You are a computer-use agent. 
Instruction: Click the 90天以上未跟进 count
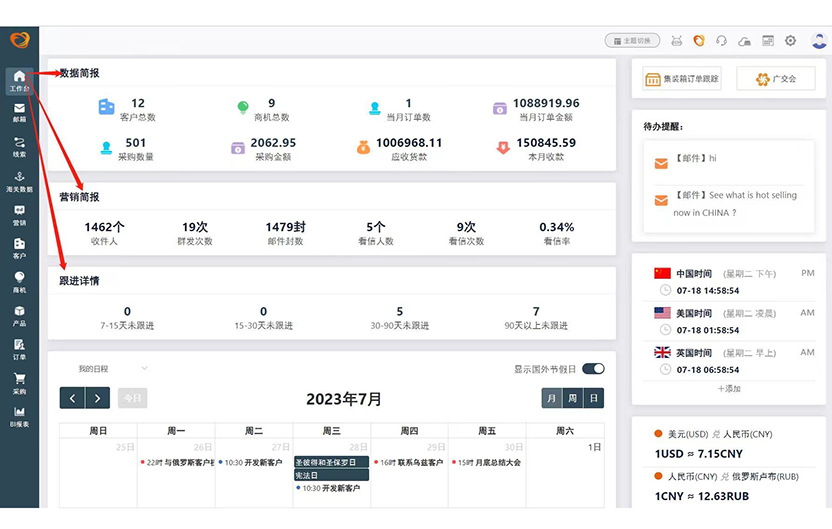coord(536,311)
